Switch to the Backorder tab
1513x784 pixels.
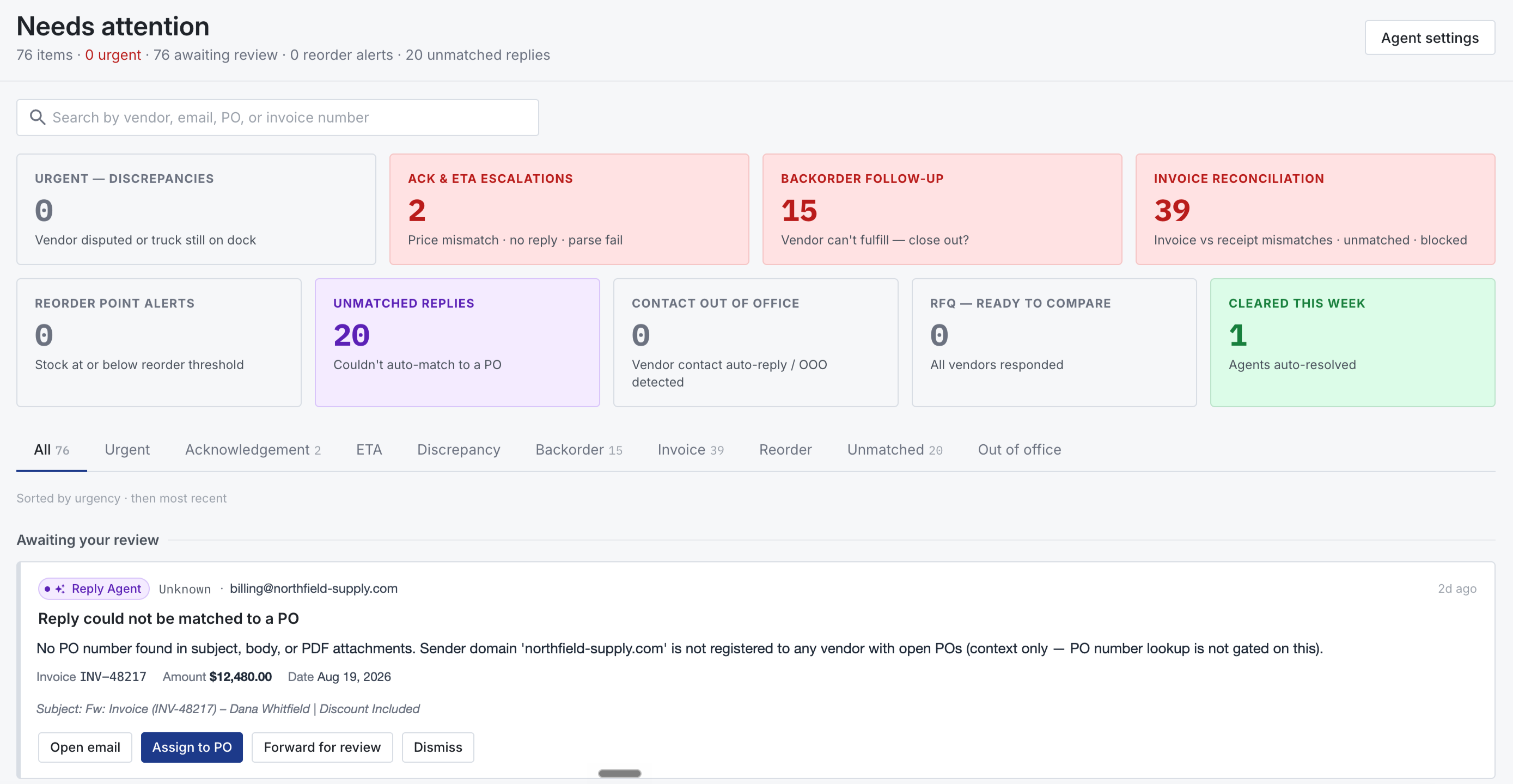tap(578, 449)
